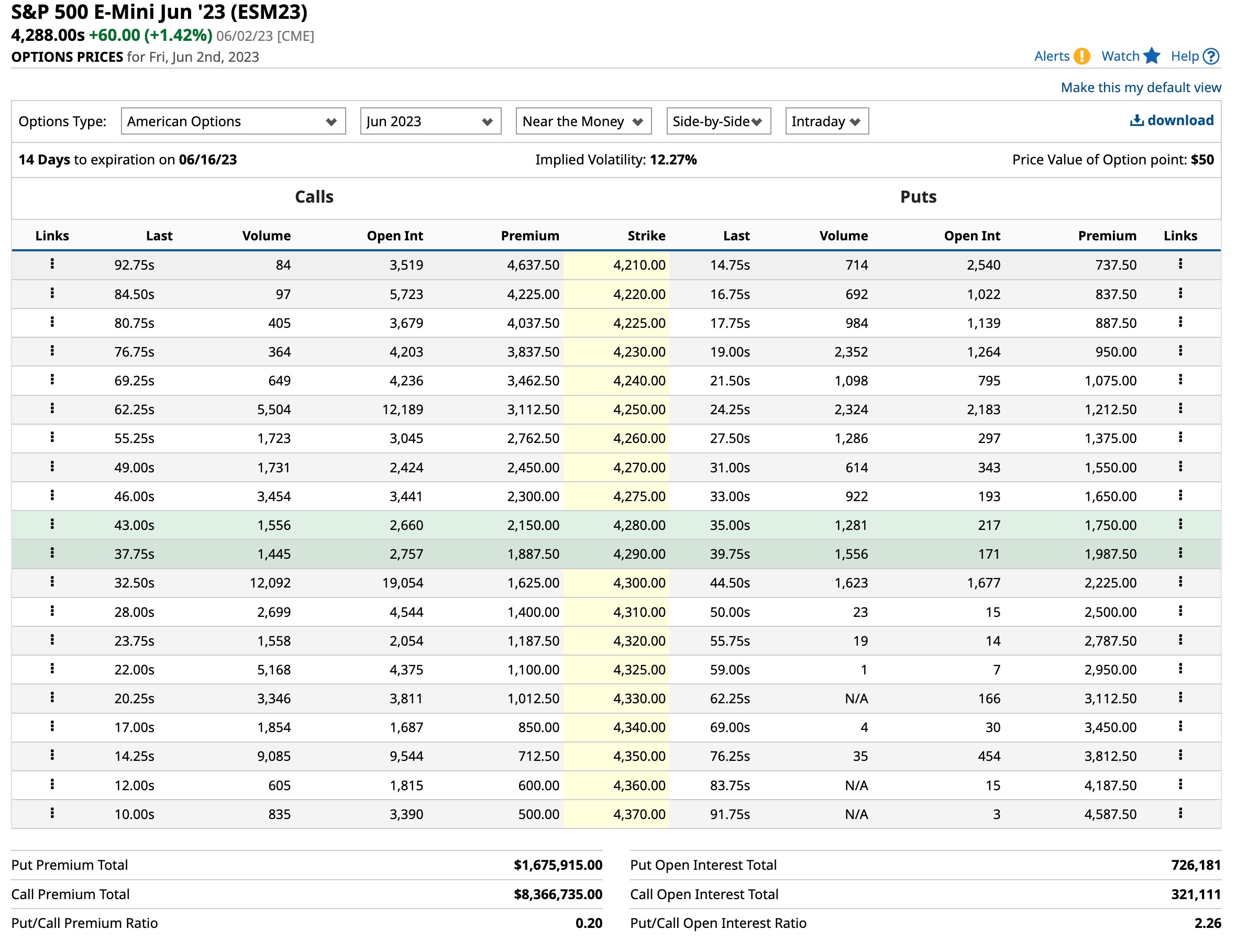Click the Implied Volatility 12.27% value
Screen dimensions: 1237x952
673,160
